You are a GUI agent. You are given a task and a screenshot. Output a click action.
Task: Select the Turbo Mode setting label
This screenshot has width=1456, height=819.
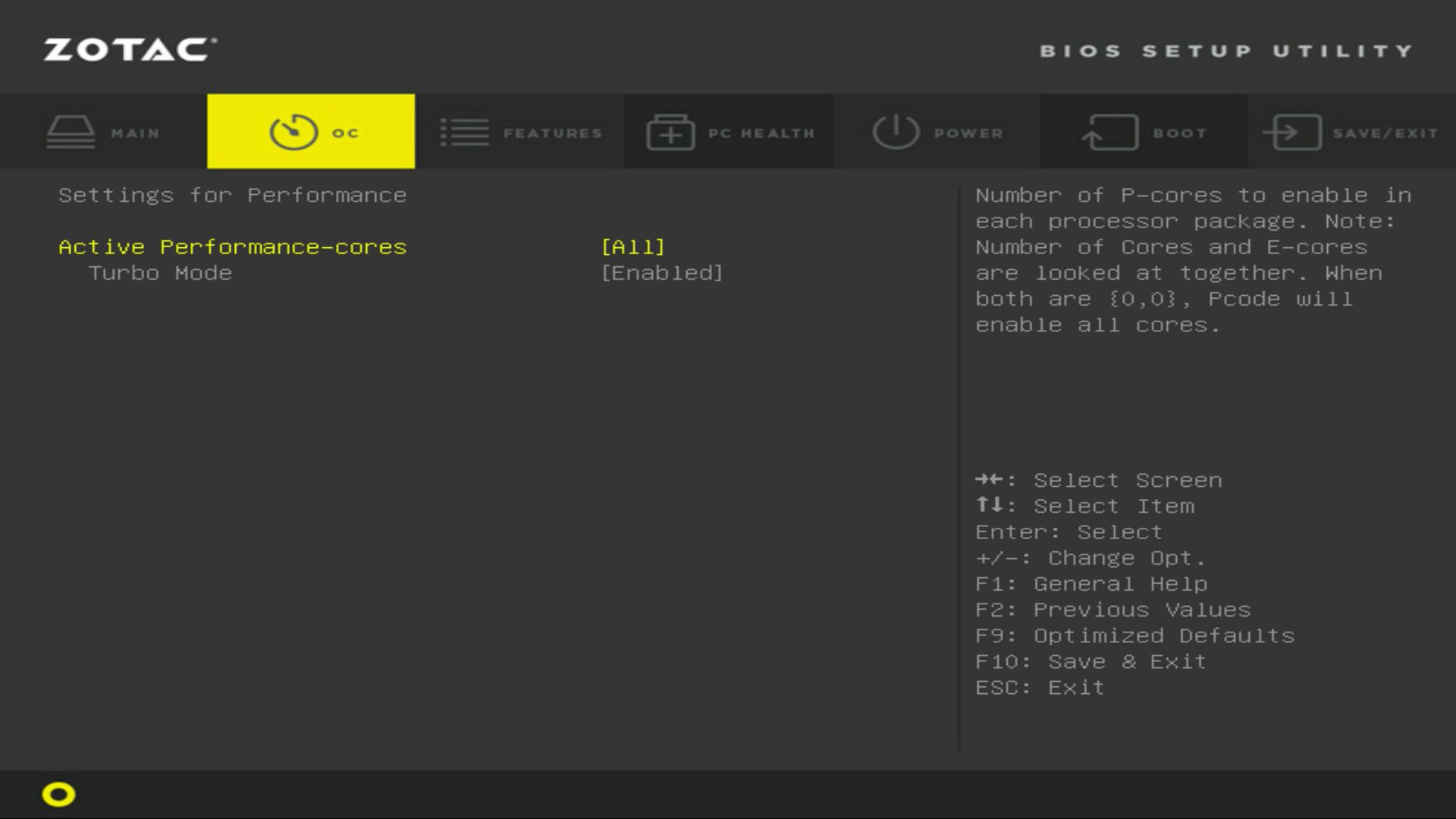pyautogui.click(x=160, y=273)
